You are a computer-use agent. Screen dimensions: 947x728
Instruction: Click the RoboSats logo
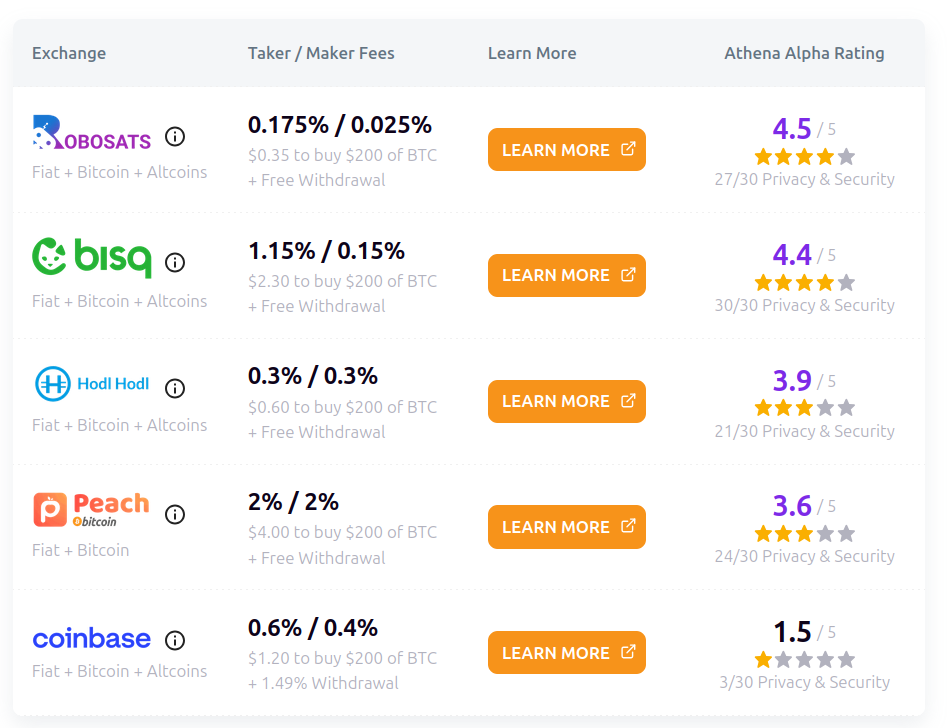pyautogui.click(x=92, y=132)
